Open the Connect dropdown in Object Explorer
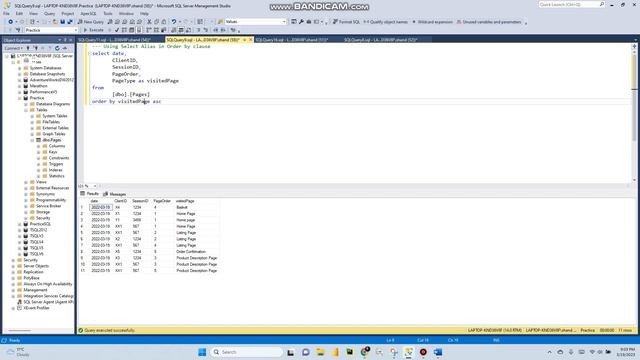Image resolution: width=640 pixels, height=360 pixels. tap(14, 48)
